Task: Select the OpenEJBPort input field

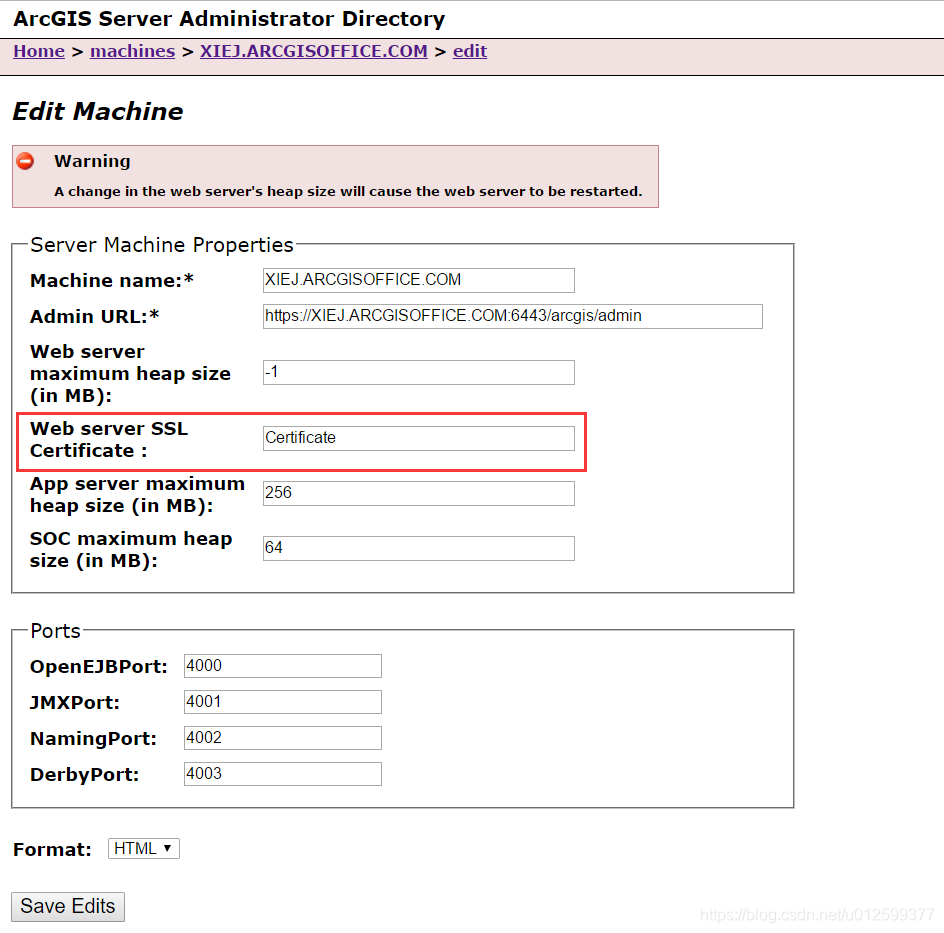Action: pyautogui.click(x=282, y=666)
